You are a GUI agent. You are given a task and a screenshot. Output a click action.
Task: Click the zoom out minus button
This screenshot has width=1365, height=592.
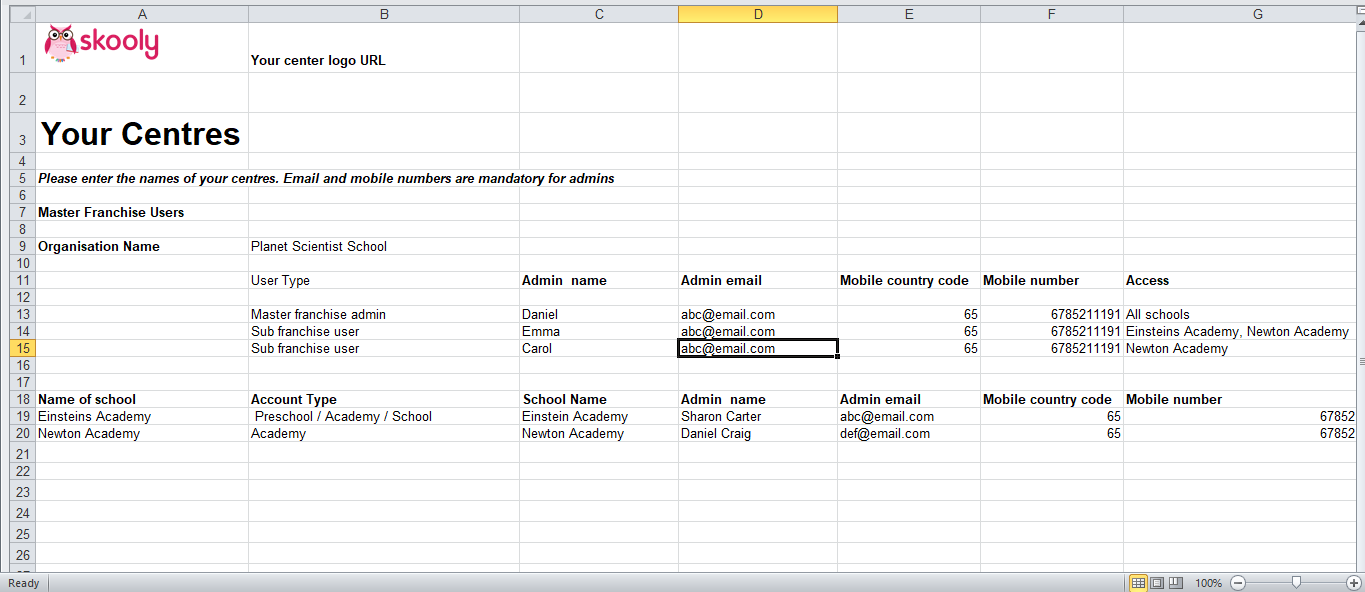[1238, 582]
